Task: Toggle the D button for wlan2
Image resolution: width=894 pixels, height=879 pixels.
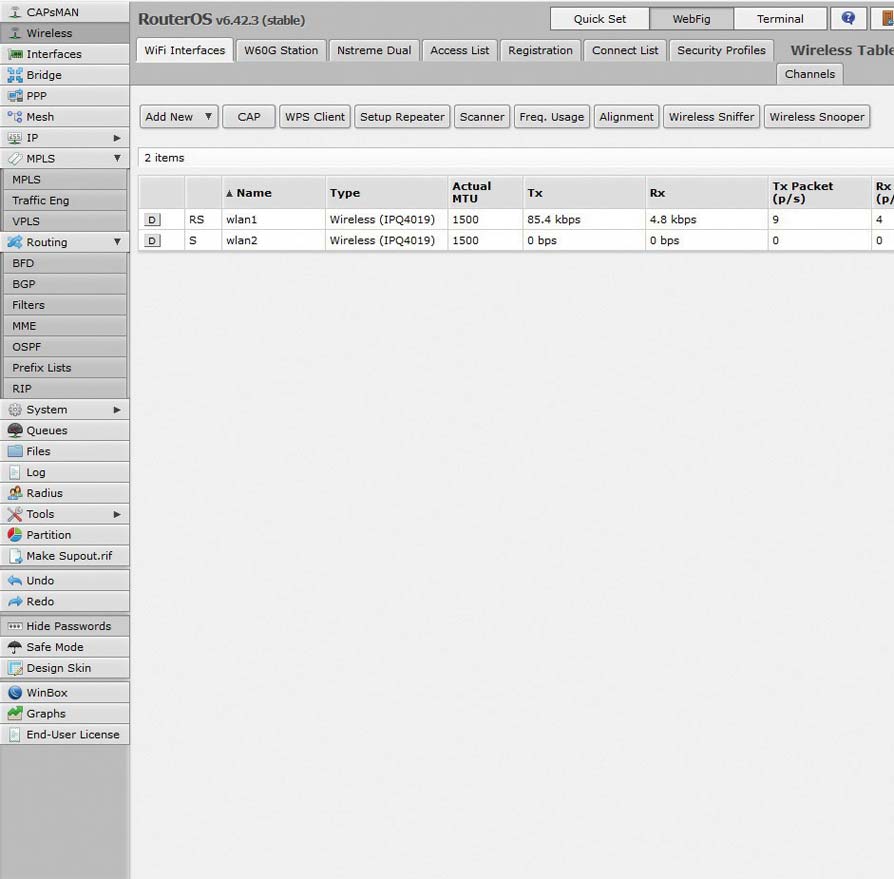Action: coord(152,241)
